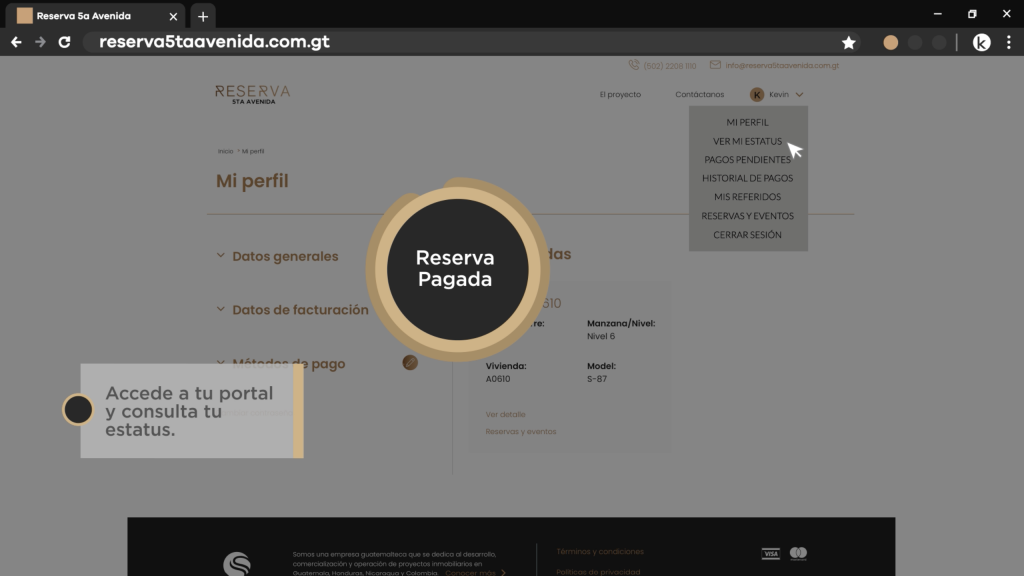This screenshot has width=1024, height=576.
Task: Click the pencil edit icon
Action: pyautogui.click(x=409, y=362)
